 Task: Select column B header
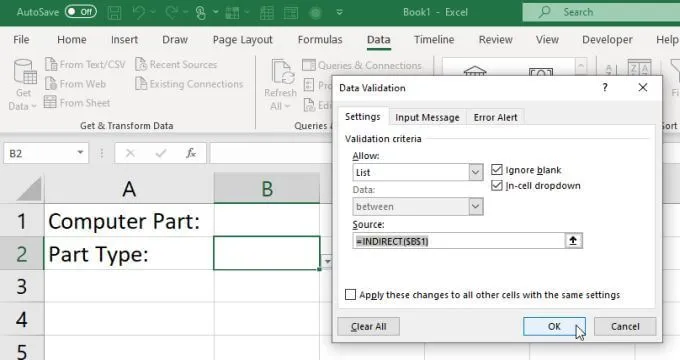coord(267,188)
